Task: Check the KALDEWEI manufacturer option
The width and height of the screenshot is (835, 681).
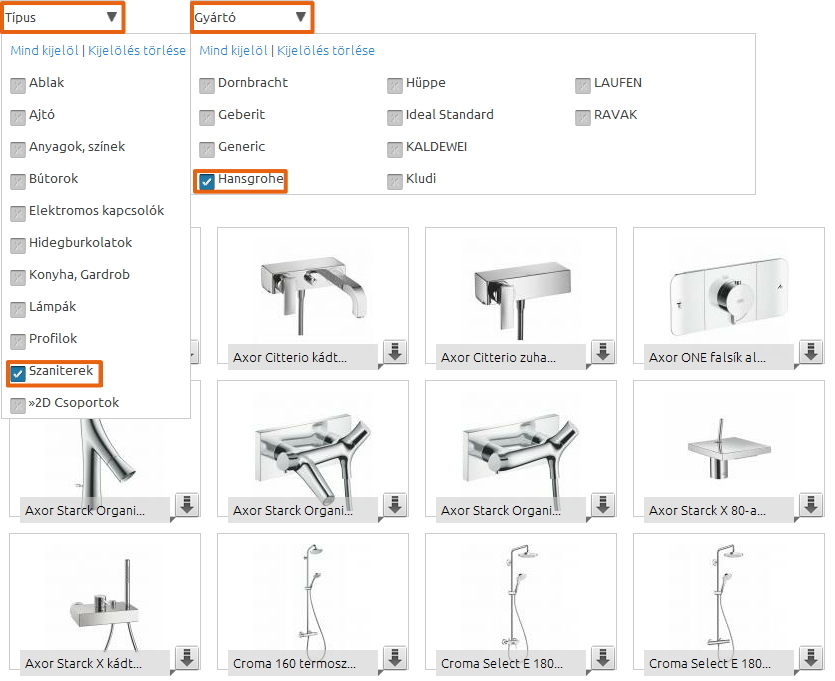Action: point(395,148)
